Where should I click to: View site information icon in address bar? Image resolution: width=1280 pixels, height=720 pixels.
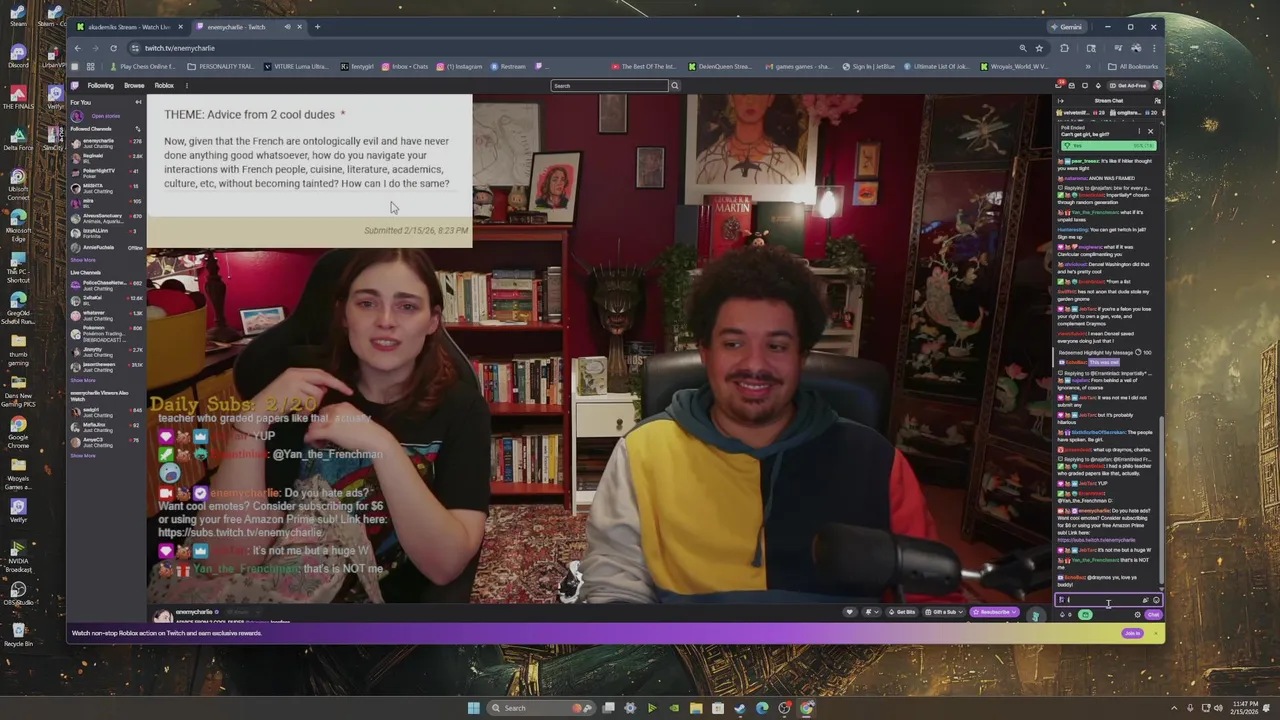pyautogui.click(x=135, y=48)
